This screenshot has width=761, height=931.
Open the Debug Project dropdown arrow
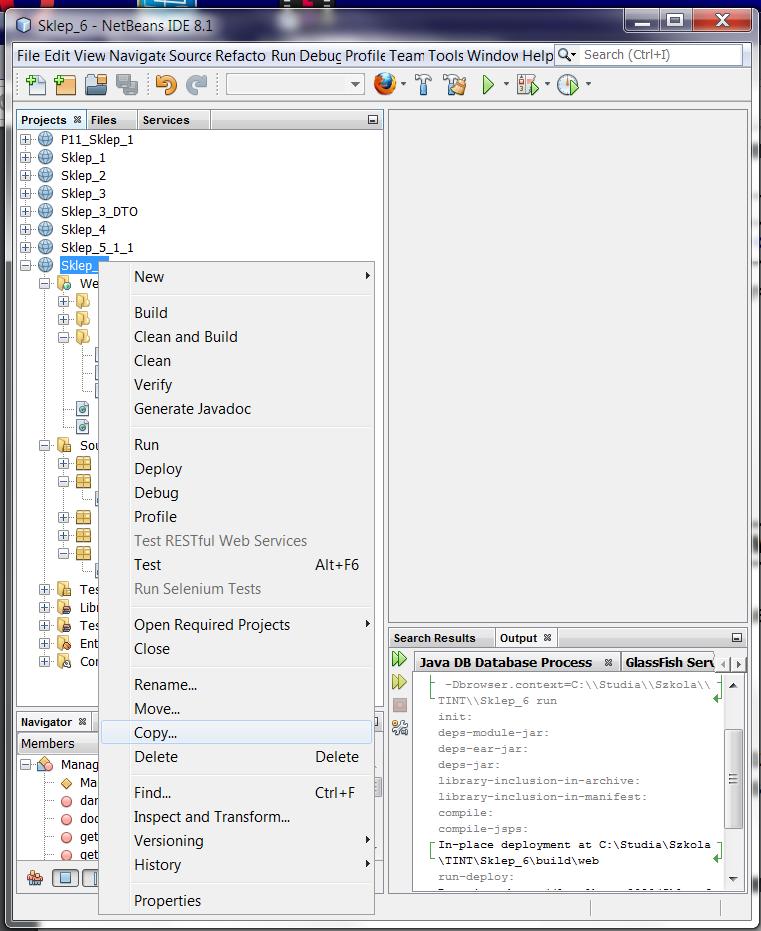(x=547, y=84)
